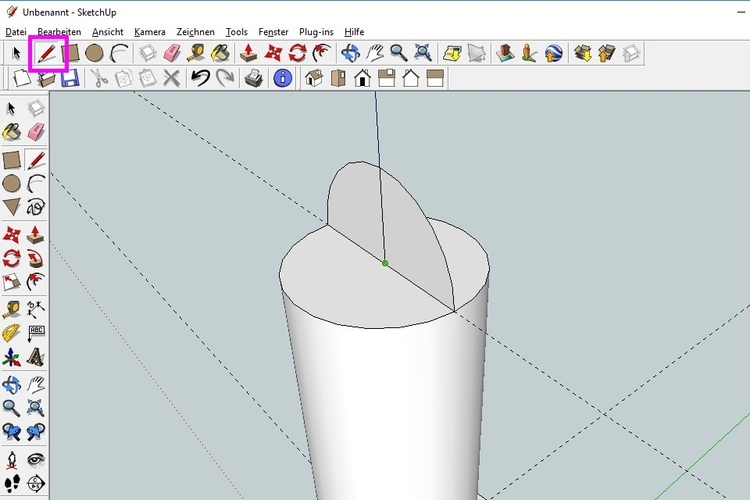Activate Push/Pull tool in the top toolbar
Screen dimensions: 750x500
click(x=248, y=53)
